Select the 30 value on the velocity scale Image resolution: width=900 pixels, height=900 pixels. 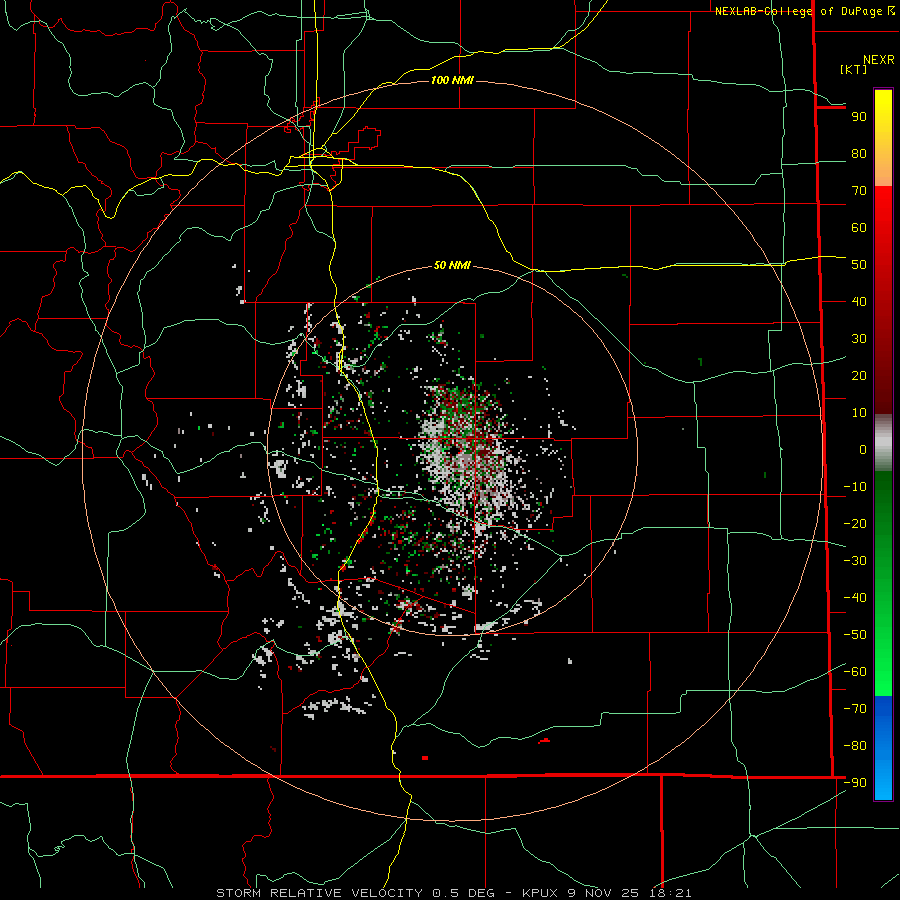pos(859,339)
